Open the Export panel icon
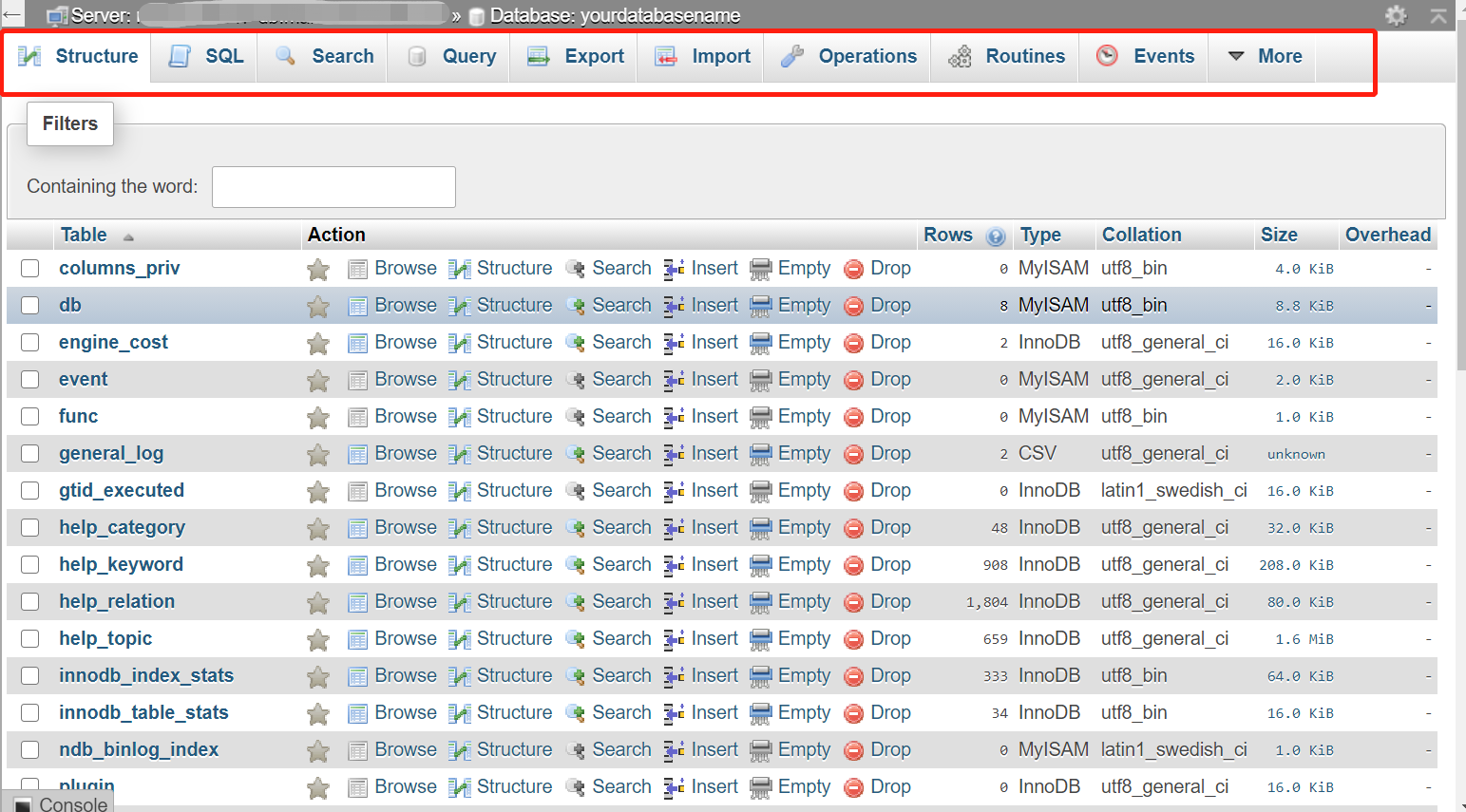The height and width of the screenshot is (812, 1466). 539,56
